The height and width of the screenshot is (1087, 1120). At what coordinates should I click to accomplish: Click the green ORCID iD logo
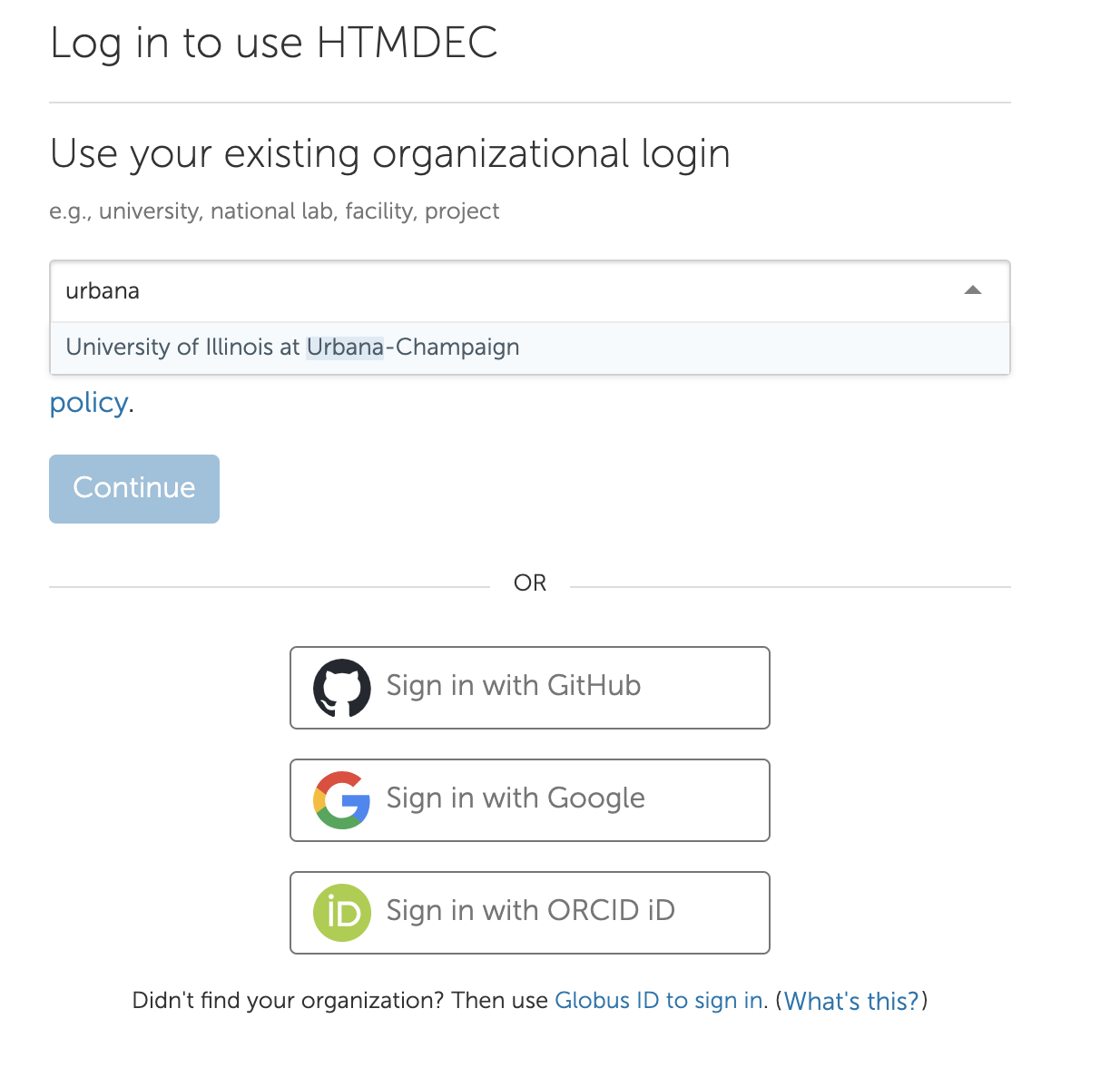342,913
